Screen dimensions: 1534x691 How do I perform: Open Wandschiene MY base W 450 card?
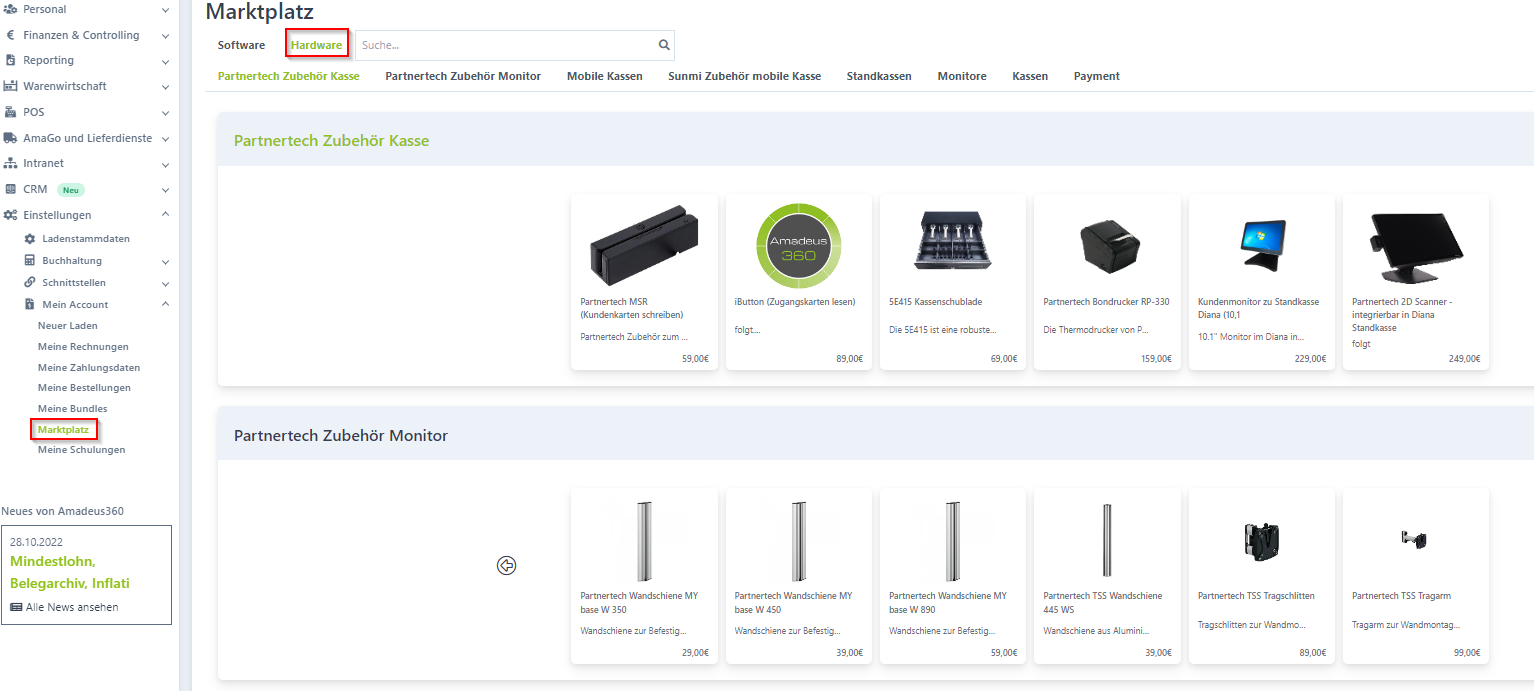tap(799, 576)
